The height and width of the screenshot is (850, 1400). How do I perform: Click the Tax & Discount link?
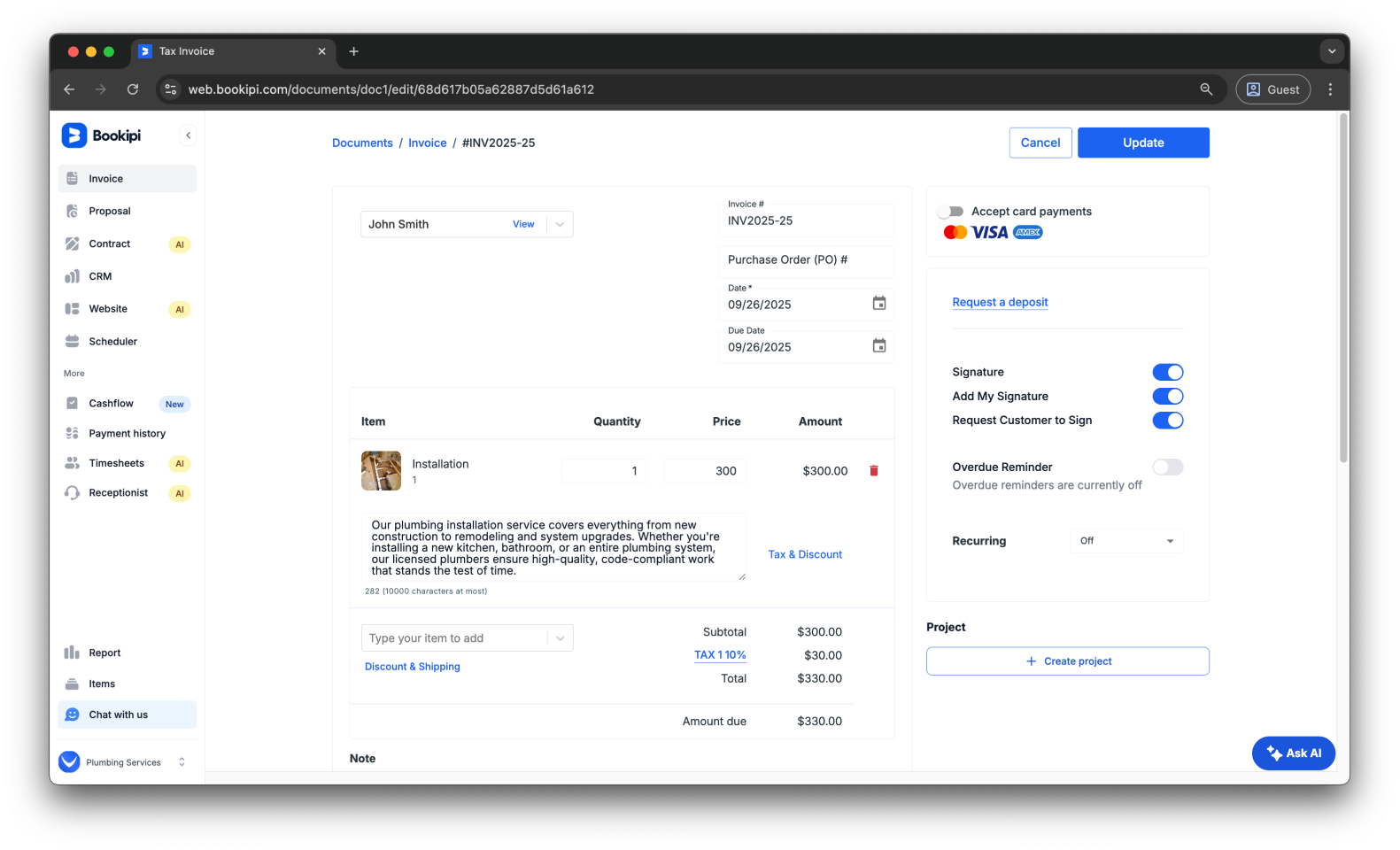pyautogui.click(x=805, y=554)
